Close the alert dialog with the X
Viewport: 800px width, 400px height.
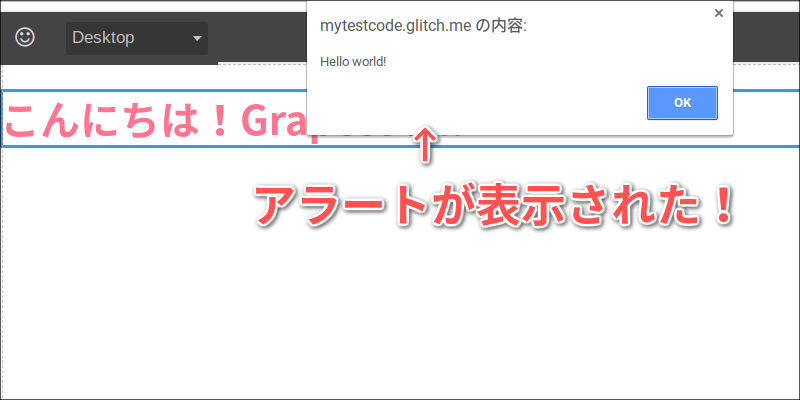718,13
